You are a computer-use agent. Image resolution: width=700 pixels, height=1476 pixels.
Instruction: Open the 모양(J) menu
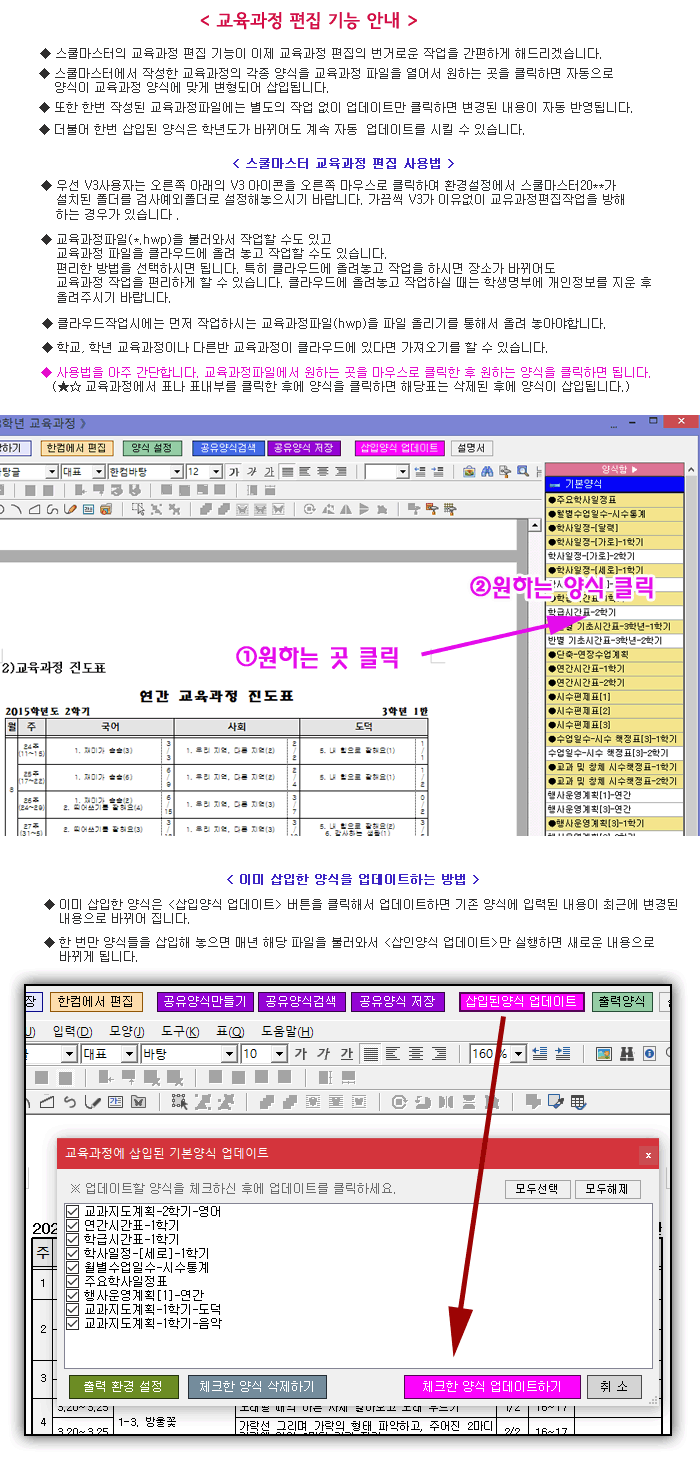[127, 1031]
